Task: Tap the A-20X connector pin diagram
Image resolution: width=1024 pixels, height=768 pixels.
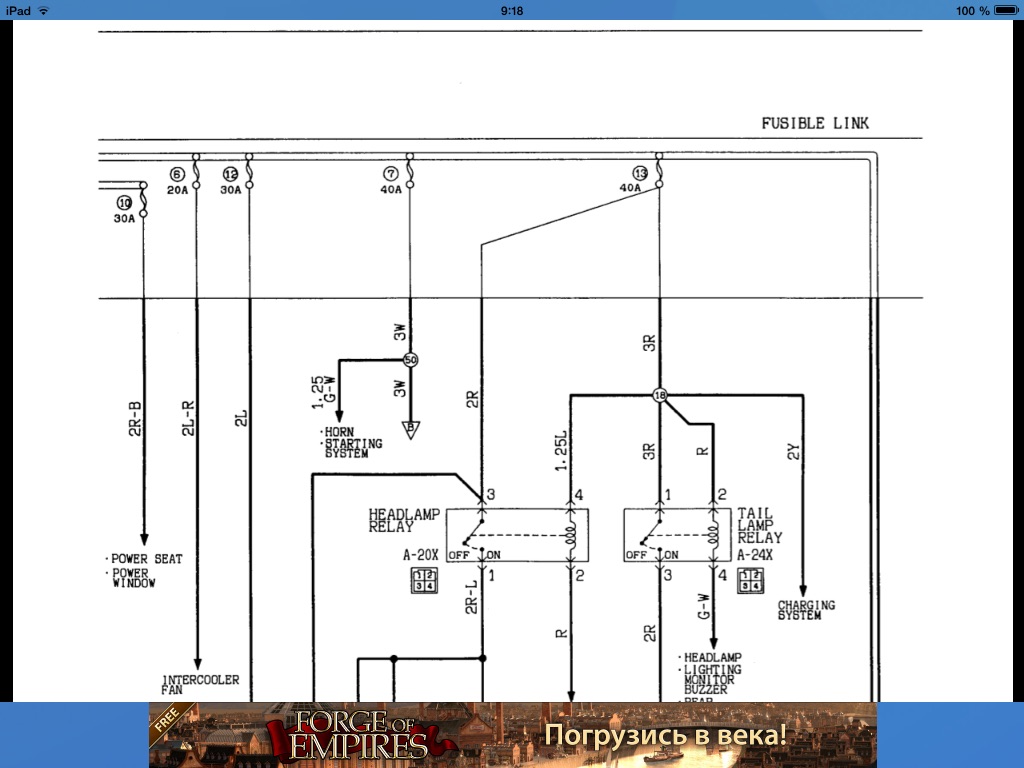Action: point(424,581)
